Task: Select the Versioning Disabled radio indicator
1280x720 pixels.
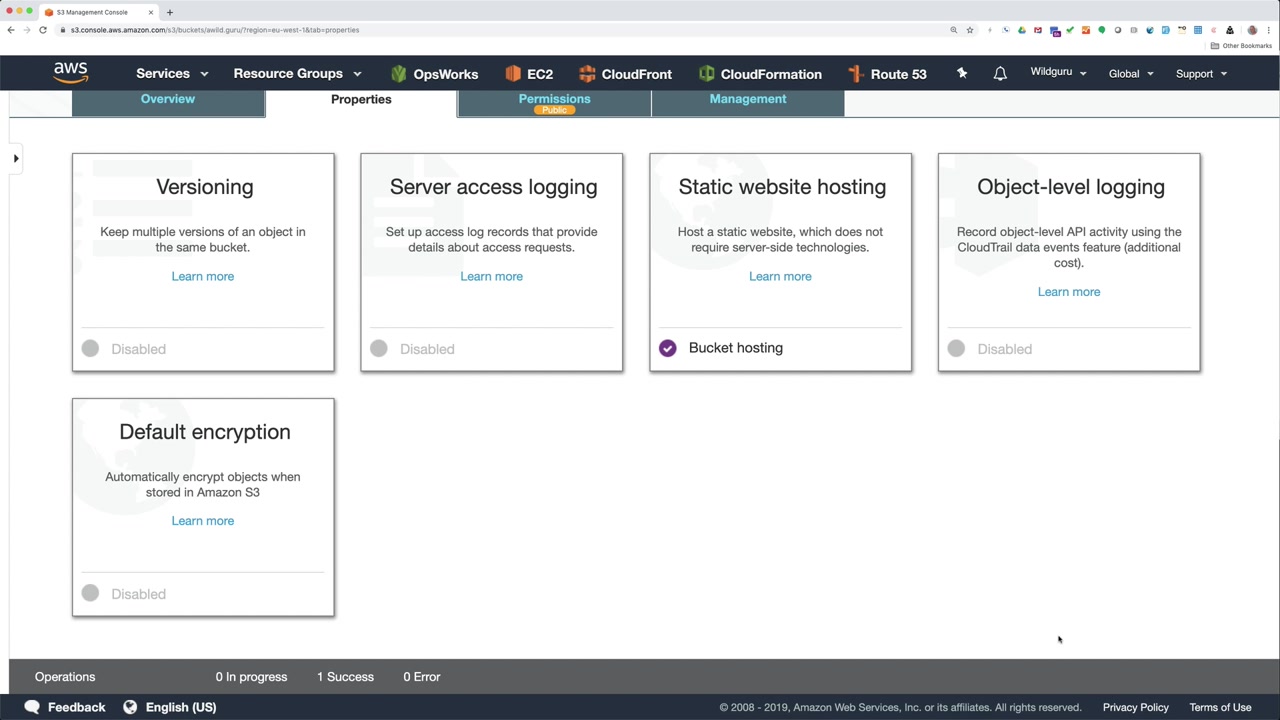Action: point(90,349)
